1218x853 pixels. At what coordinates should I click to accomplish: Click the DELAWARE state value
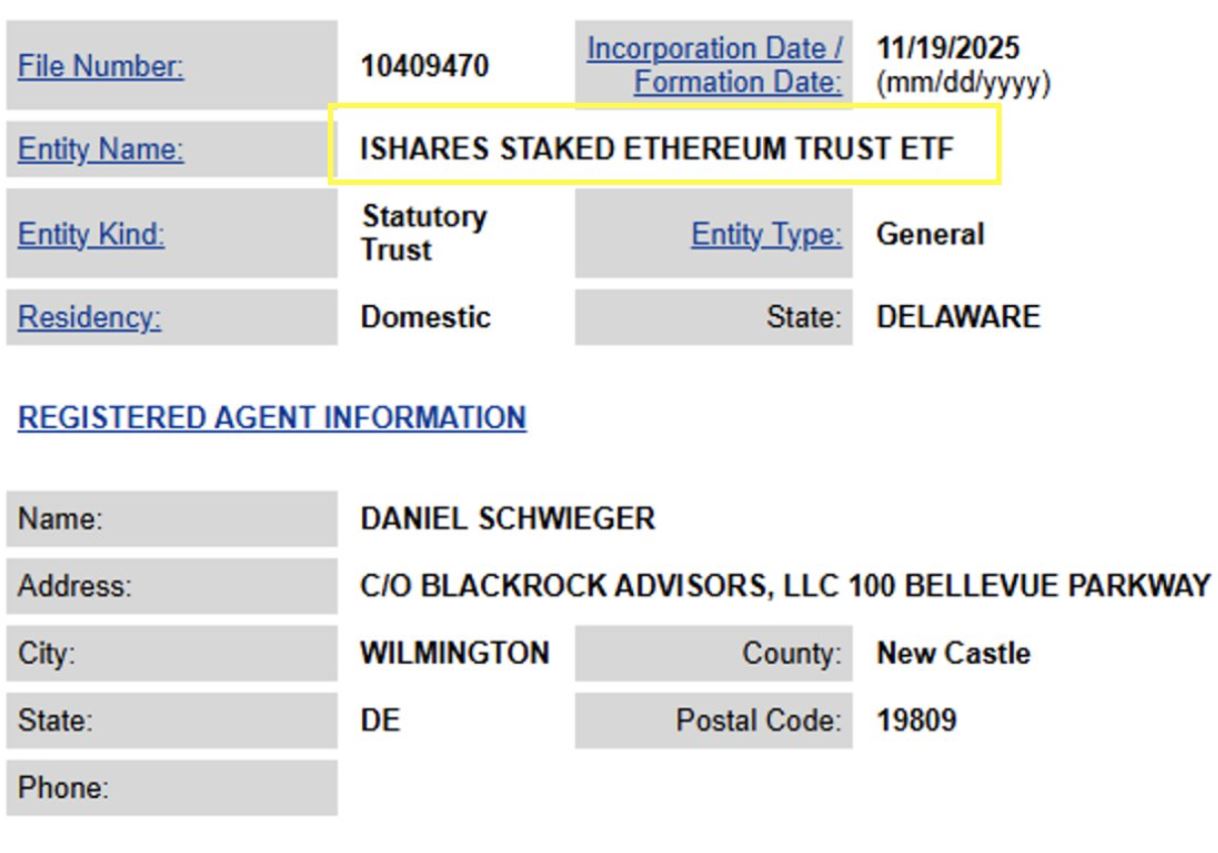[958, 318]
